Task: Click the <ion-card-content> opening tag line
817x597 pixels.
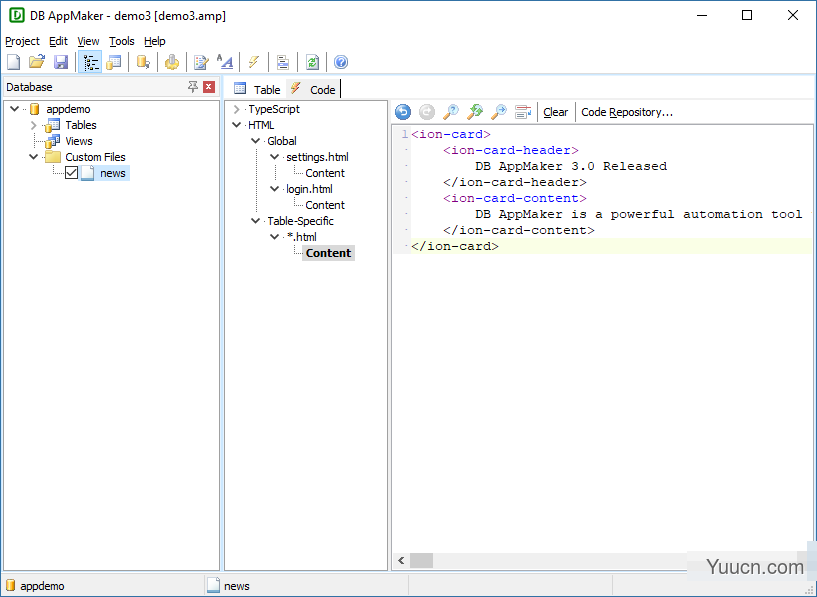Action: tap(515, 198)
